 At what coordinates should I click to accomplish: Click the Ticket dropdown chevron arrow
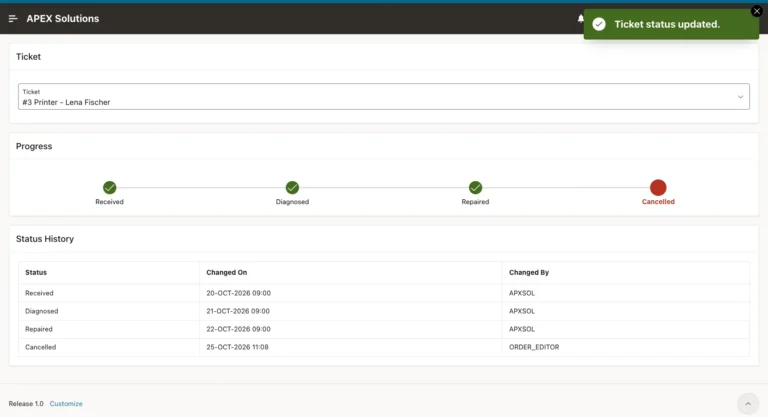(740, 97)
